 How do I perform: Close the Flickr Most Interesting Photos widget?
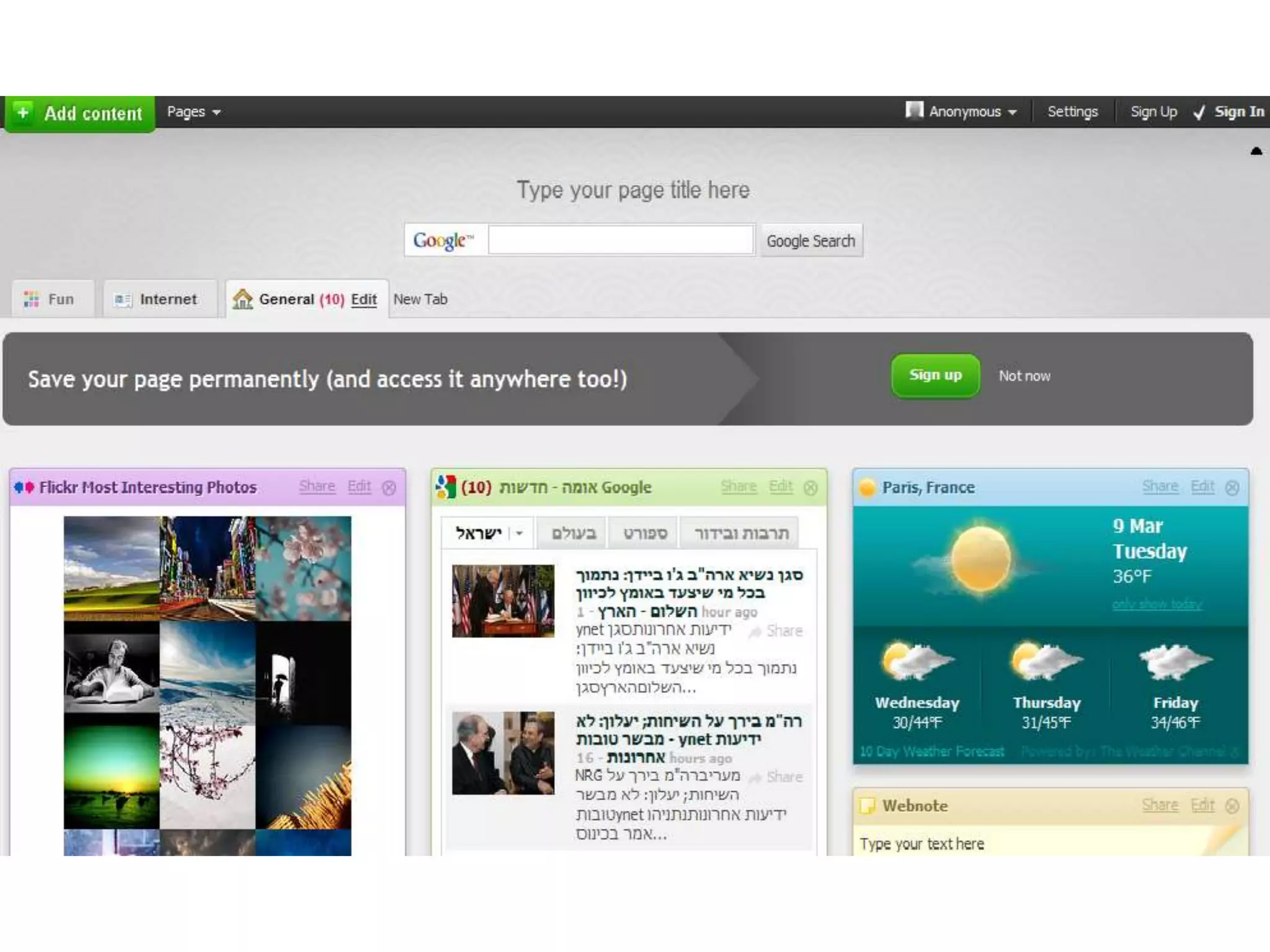[x=389, y=488]
